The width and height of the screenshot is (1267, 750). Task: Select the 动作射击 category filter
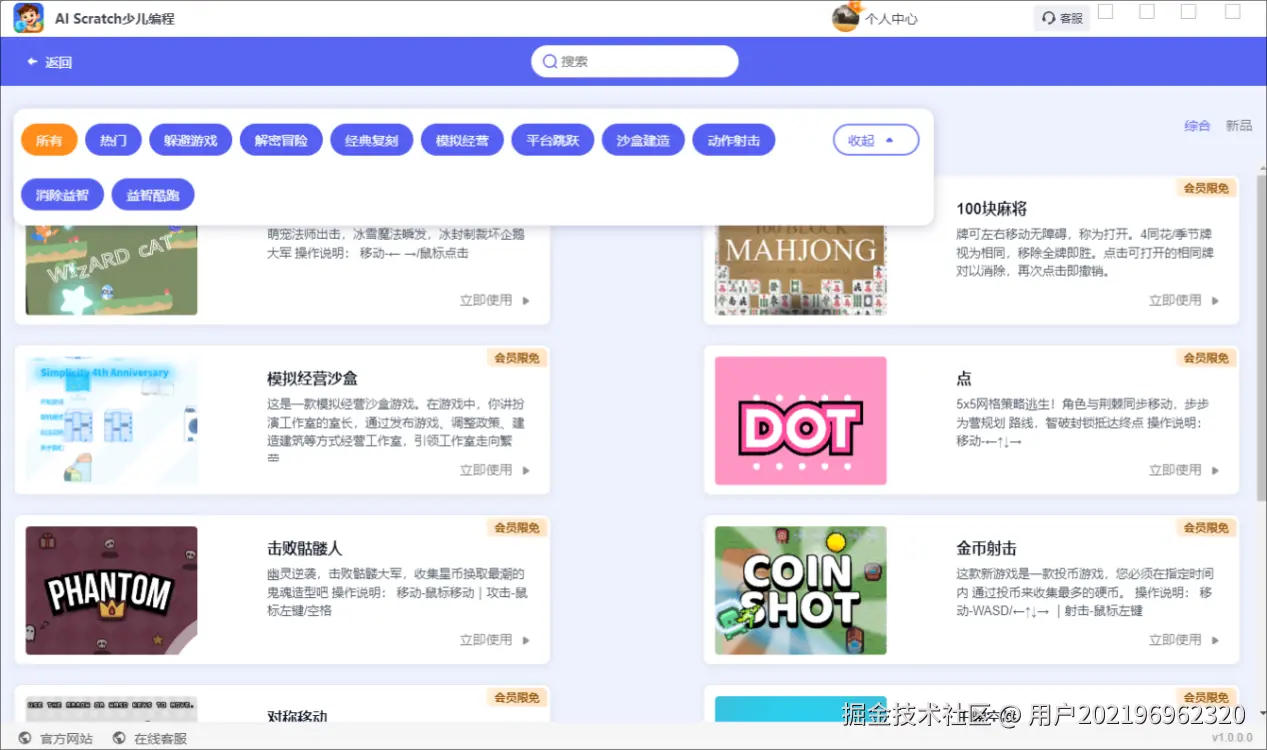(x=734, y=140)
